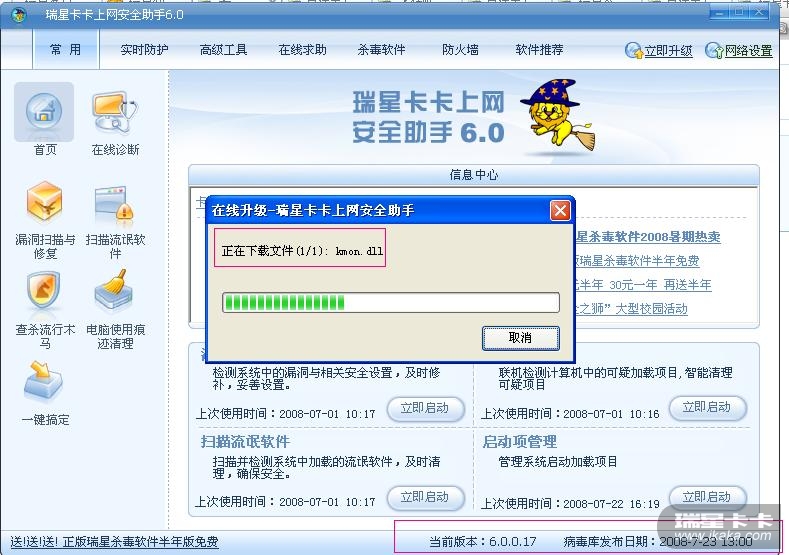Open the 首页 home icon
Image resolution: width=789 pixels, height=555 pixels.
click(x=44, y=112)
